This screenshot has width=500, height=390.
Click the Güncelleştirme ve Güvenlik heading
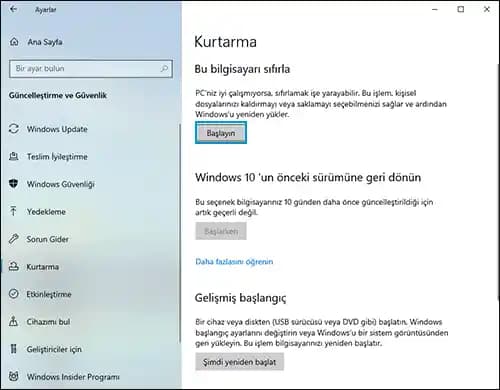pos(58,95)
